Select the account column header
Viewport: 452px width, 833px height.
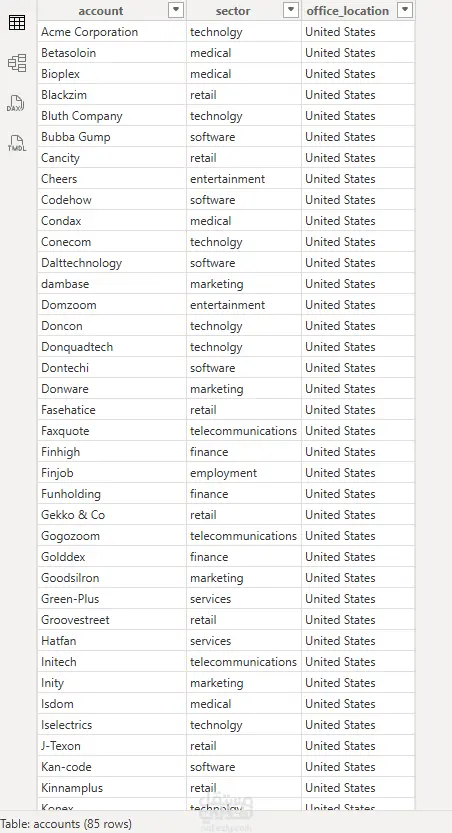coord(101,11)
